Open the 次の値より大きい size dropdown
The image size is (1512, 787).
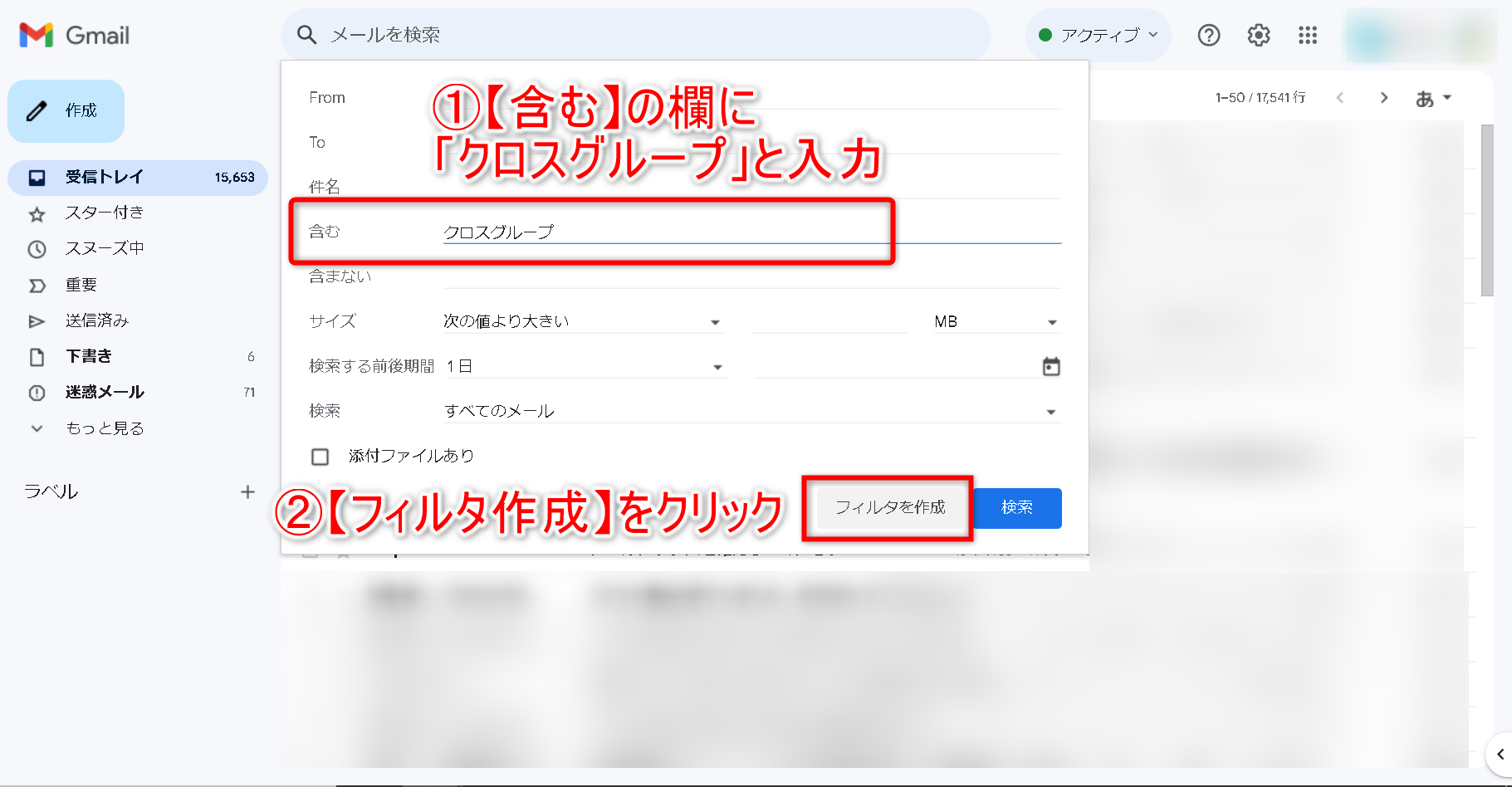(582, 321)
